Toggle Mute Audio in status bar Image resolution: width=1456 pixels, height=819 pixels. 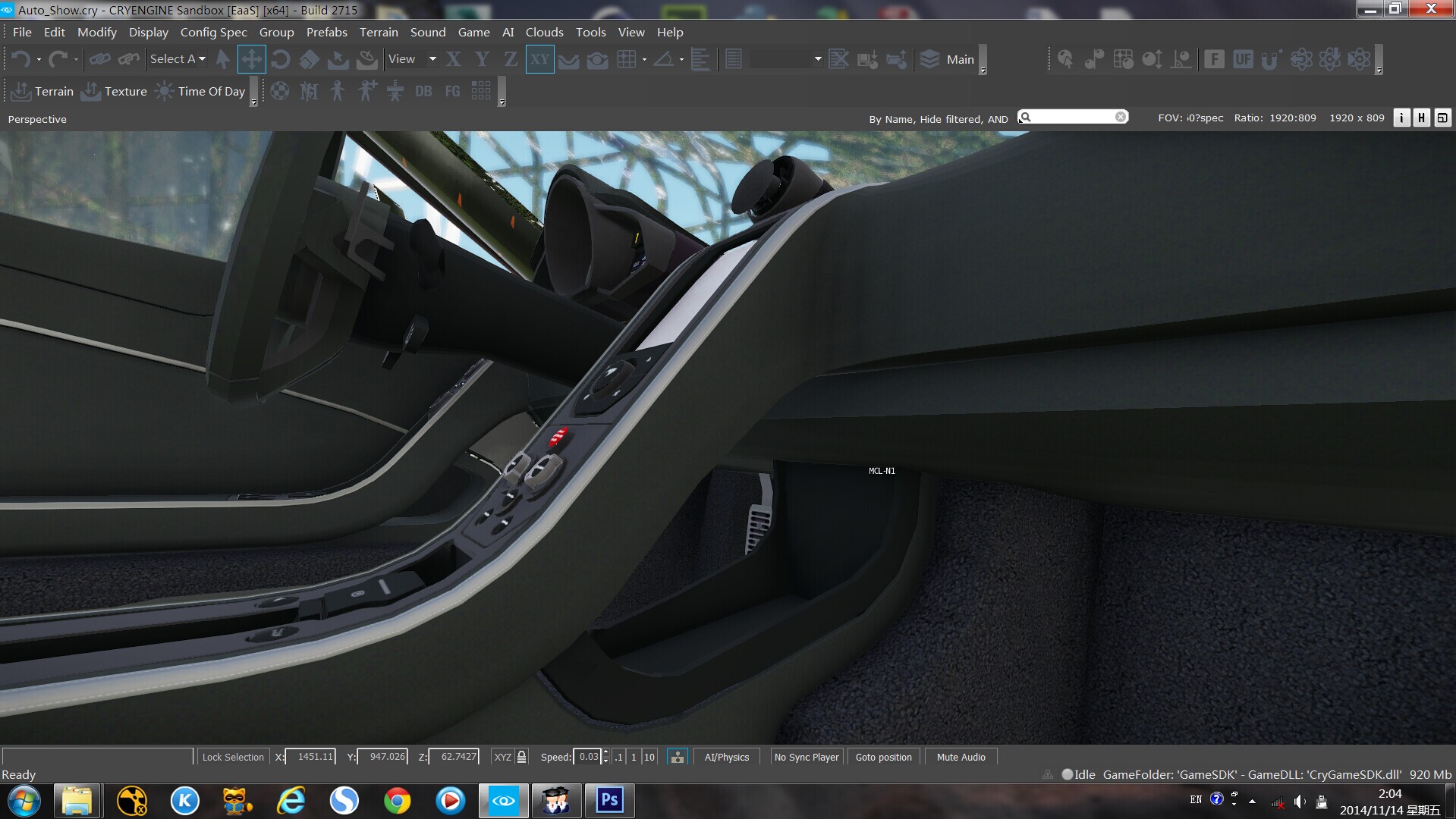pyautogui.click(x=961, y=757)
